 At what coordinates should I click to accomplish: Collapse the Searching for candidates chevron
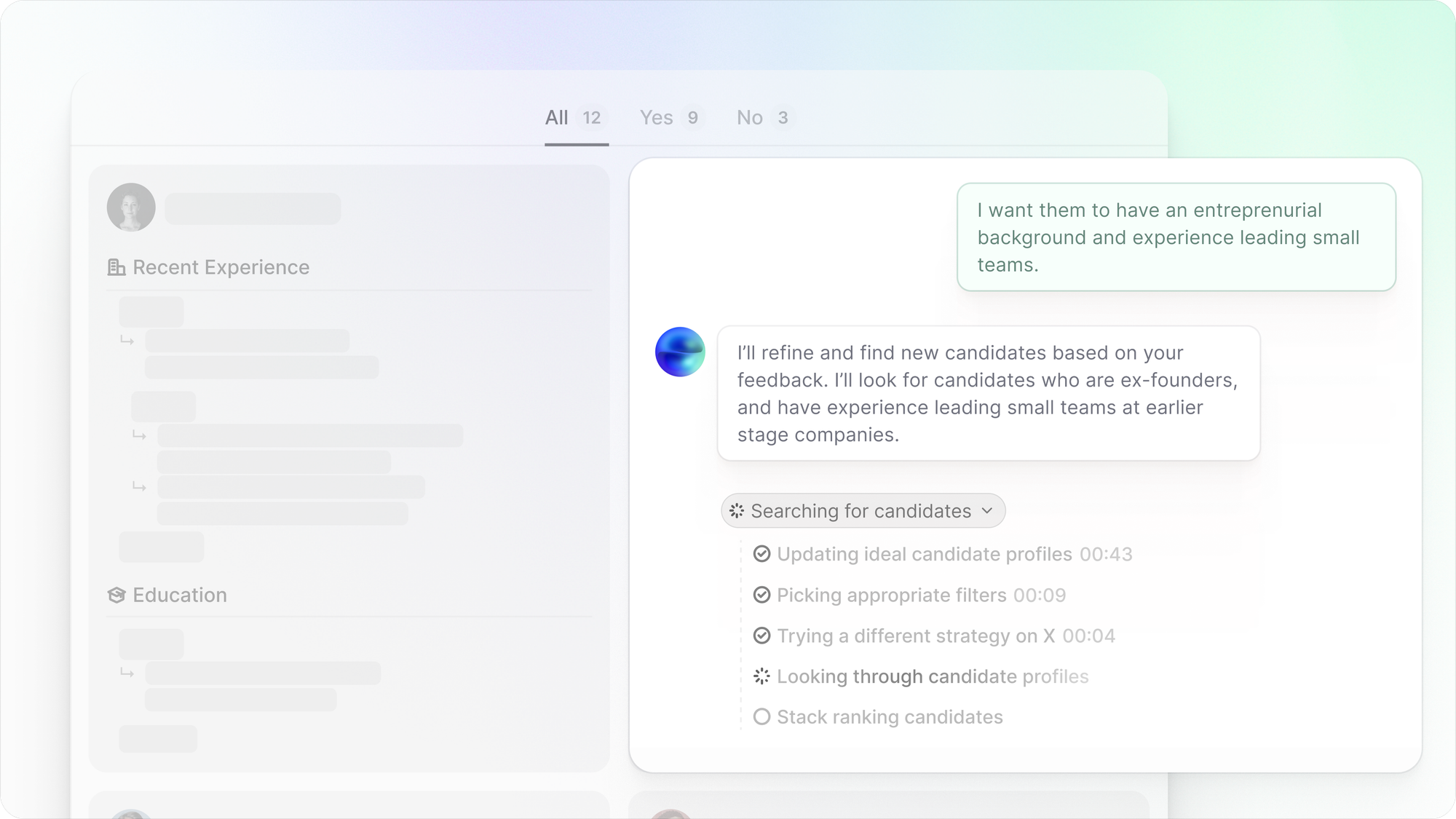(987, 510)
